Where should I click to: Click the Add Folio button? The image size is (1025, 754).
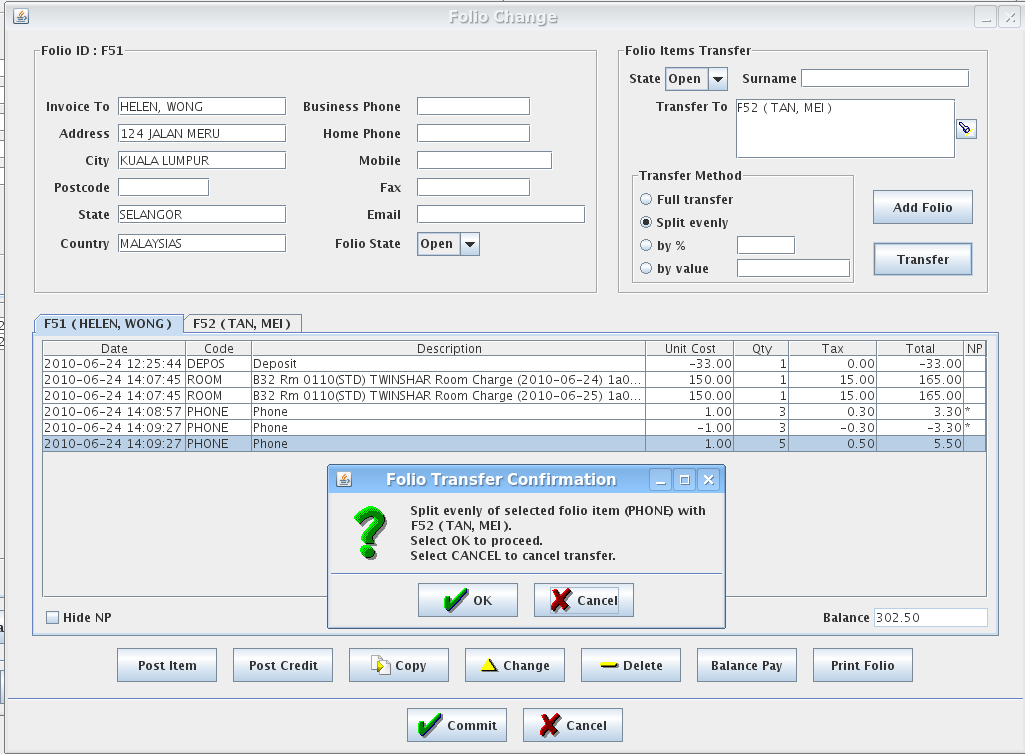coord(923,207)
